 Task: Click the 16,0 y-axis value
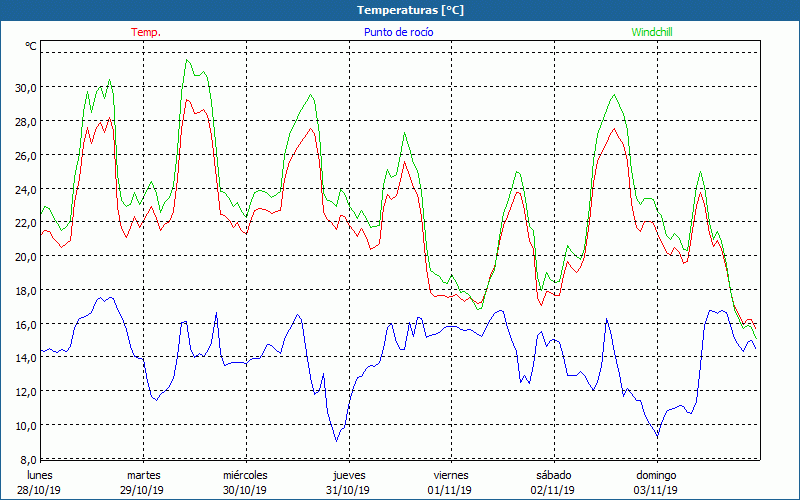point(26,324)
